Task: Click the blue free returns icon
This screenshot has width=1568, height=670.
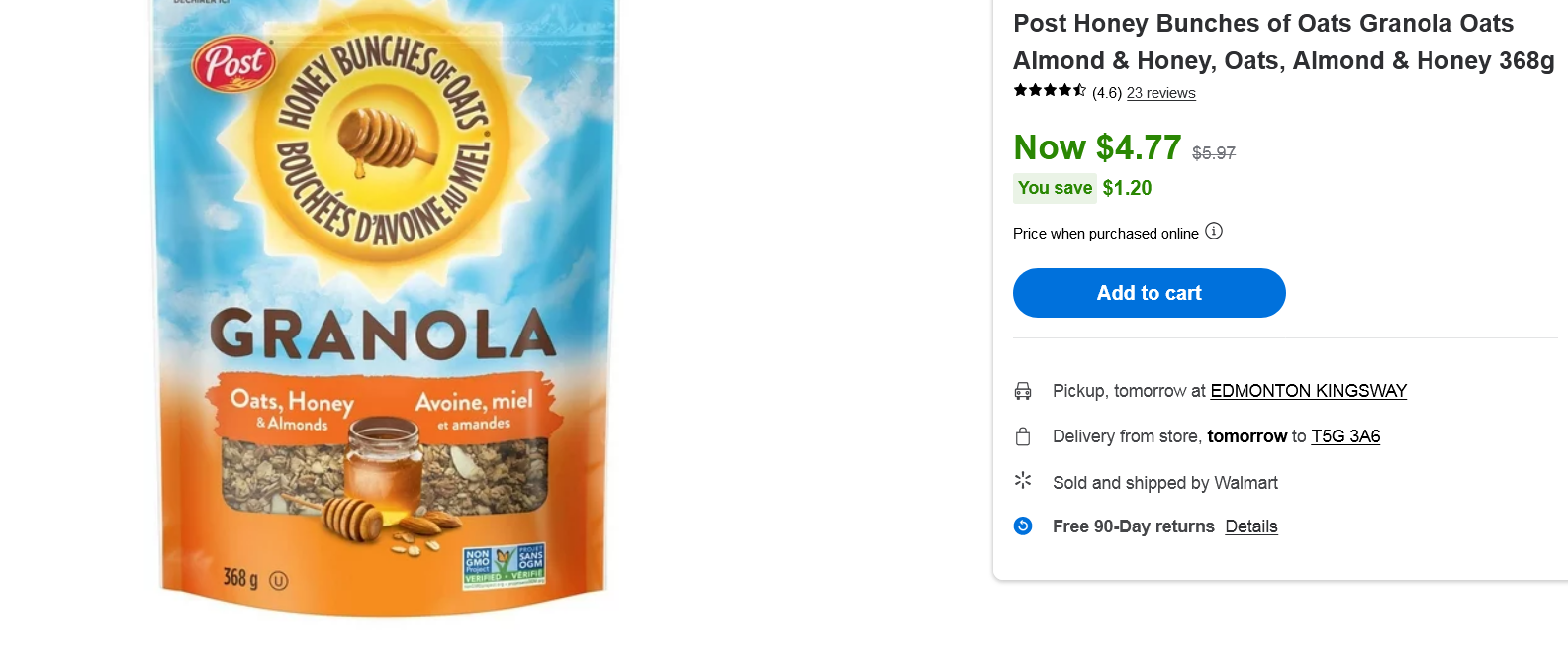Action: (x=1023, y=526)
